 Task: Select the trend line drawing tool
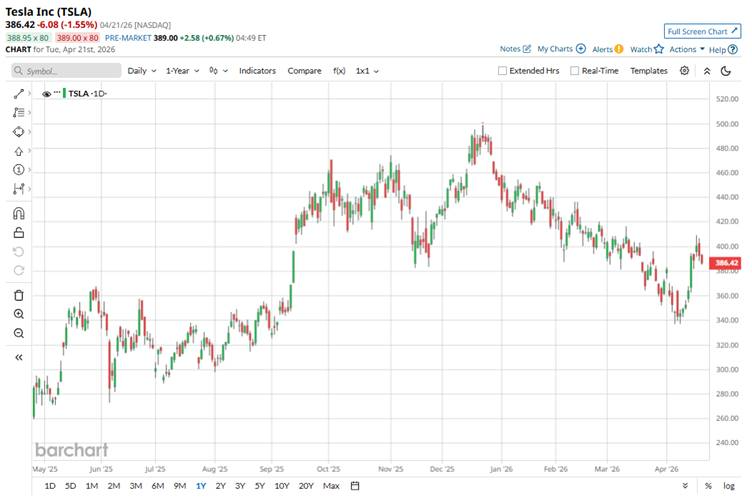point(19,94)
